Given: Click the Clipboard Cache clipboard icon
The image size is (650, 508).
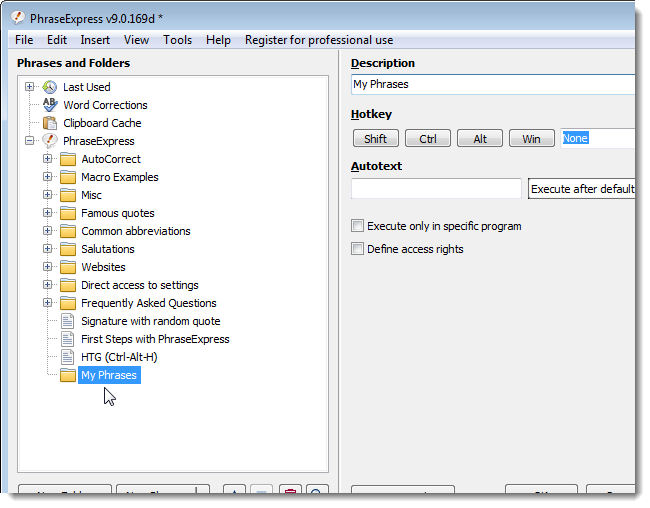Looking at the screenshot, I should tap(50, 123).
